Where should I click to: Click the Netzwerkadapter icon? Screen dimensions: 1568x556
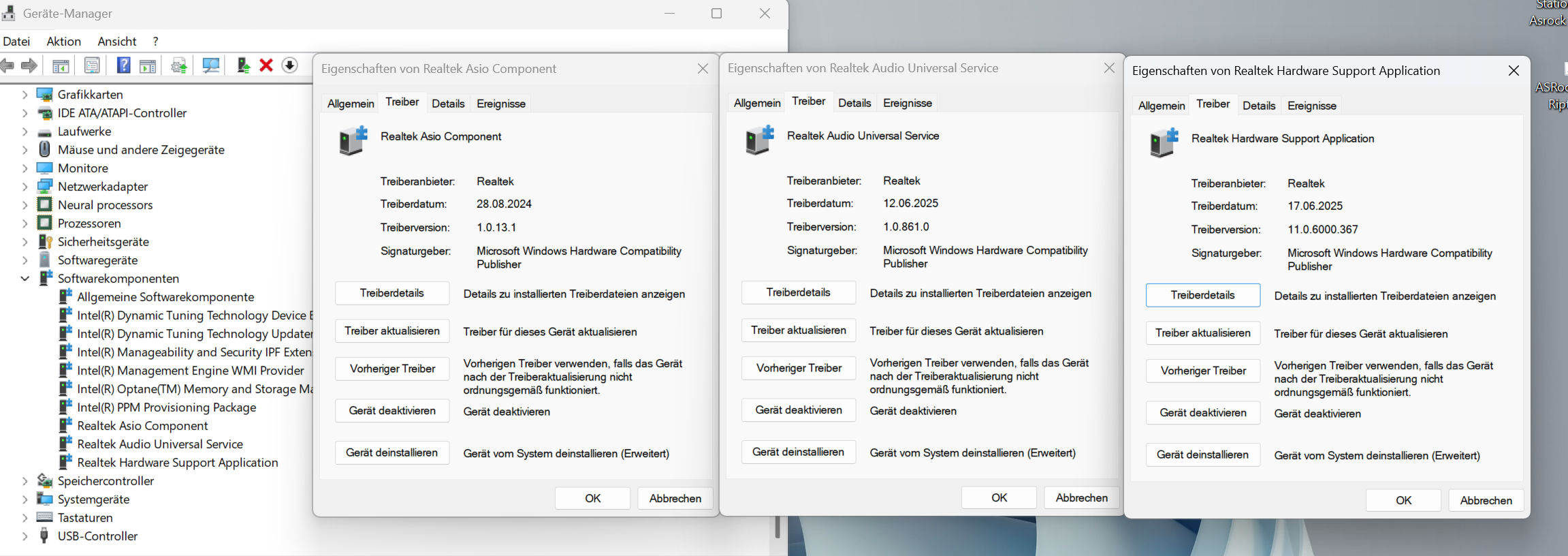[x=44, y=186]
